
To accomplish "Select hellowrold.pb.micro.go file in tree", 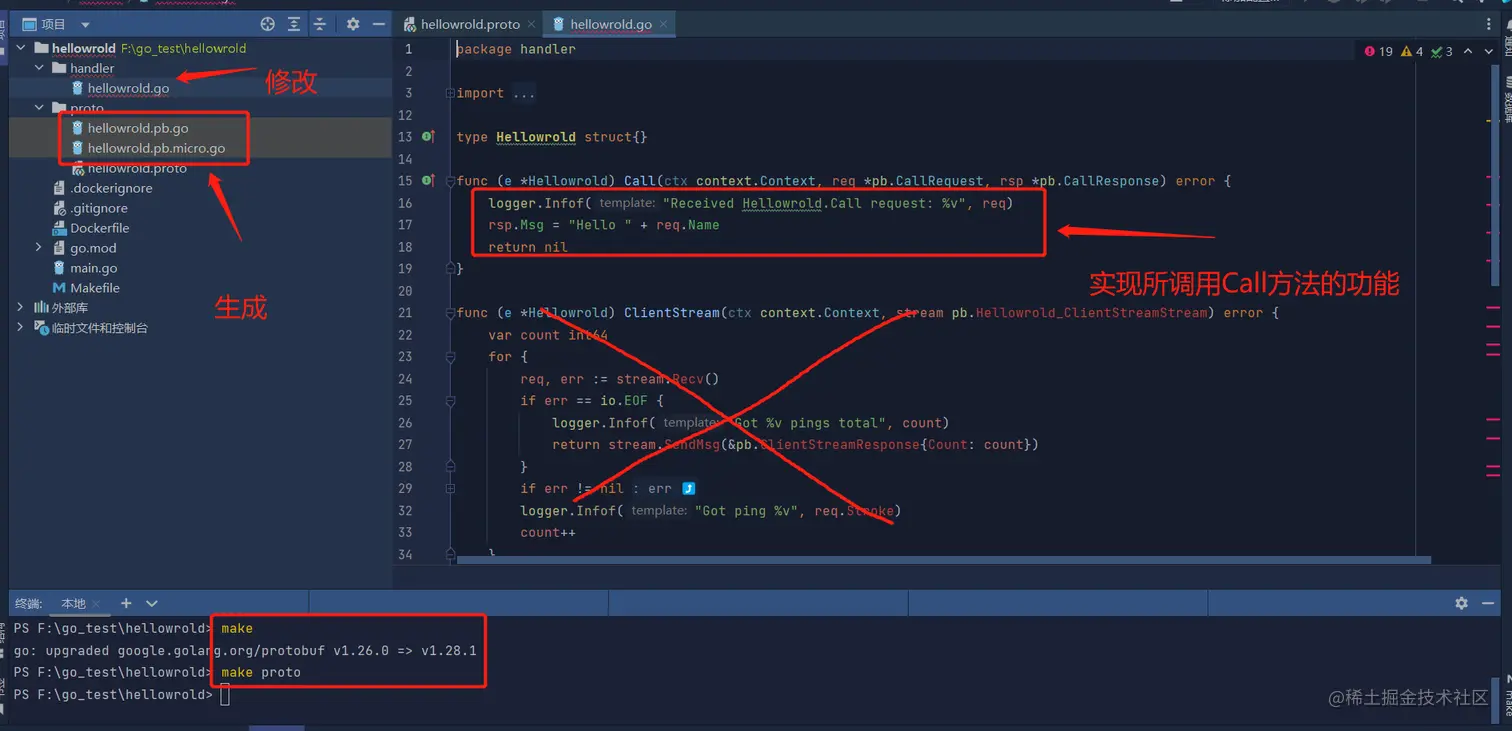I will click(x=156, y=148).
